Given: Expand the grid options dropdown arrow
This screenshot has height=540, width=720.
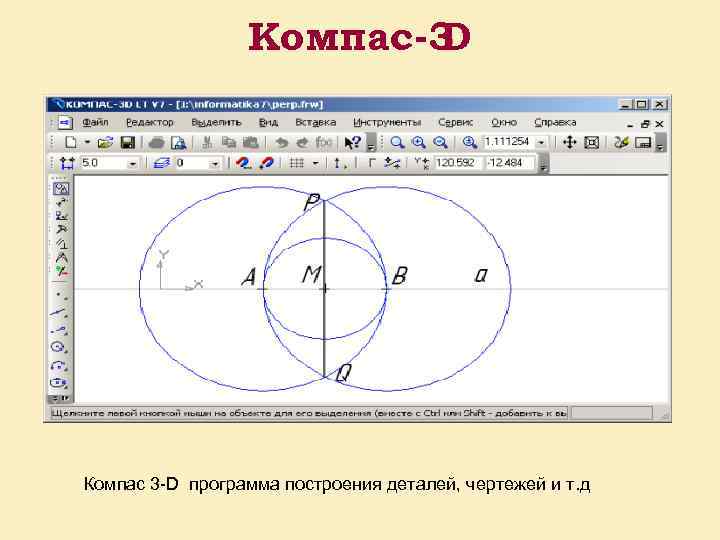Looking at the screenshot, I should coord(315,163).
